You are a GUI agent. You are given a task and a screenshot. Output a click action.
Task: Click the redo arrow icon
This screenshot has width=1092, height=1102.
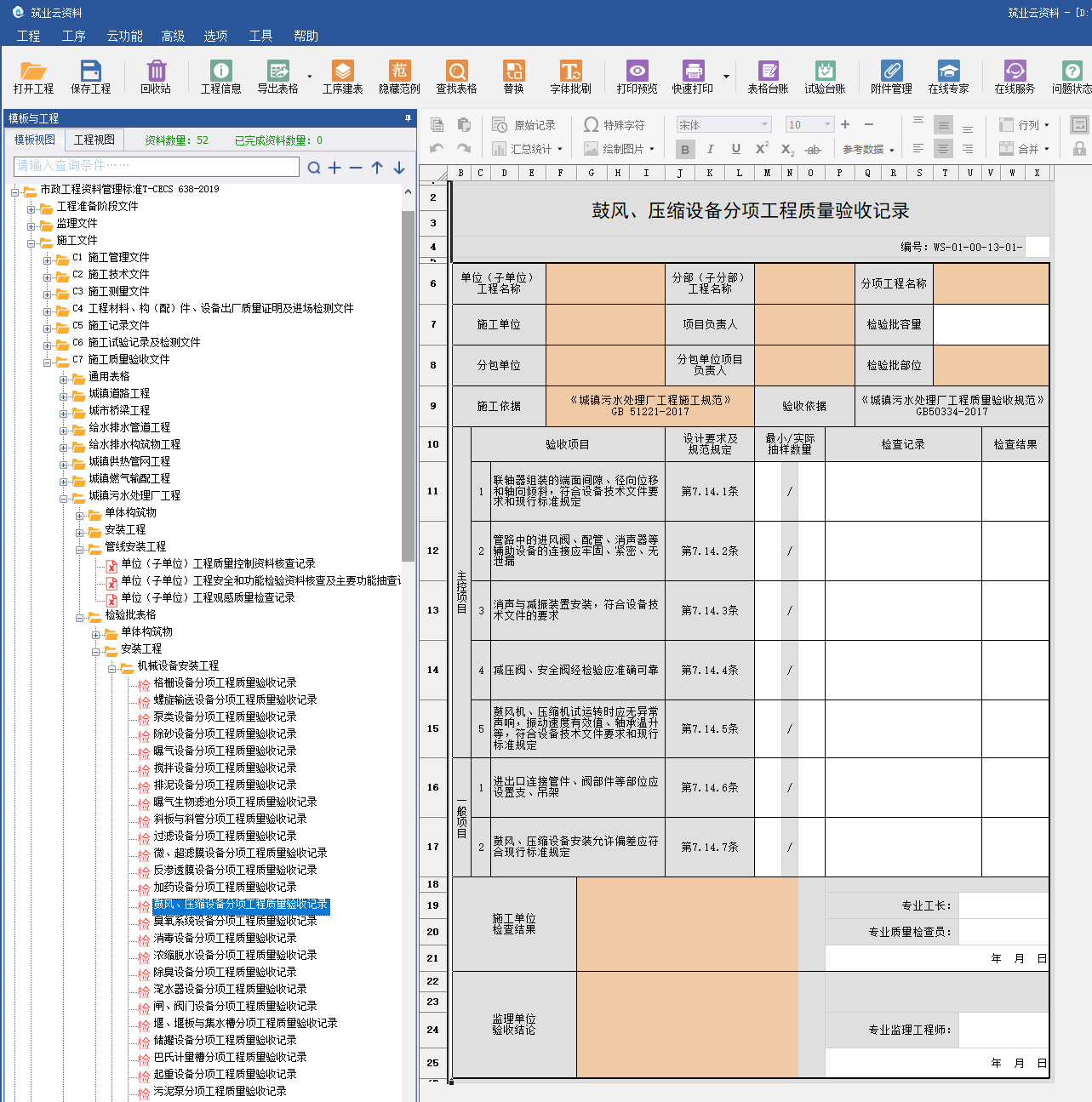[x=464, y=149]
